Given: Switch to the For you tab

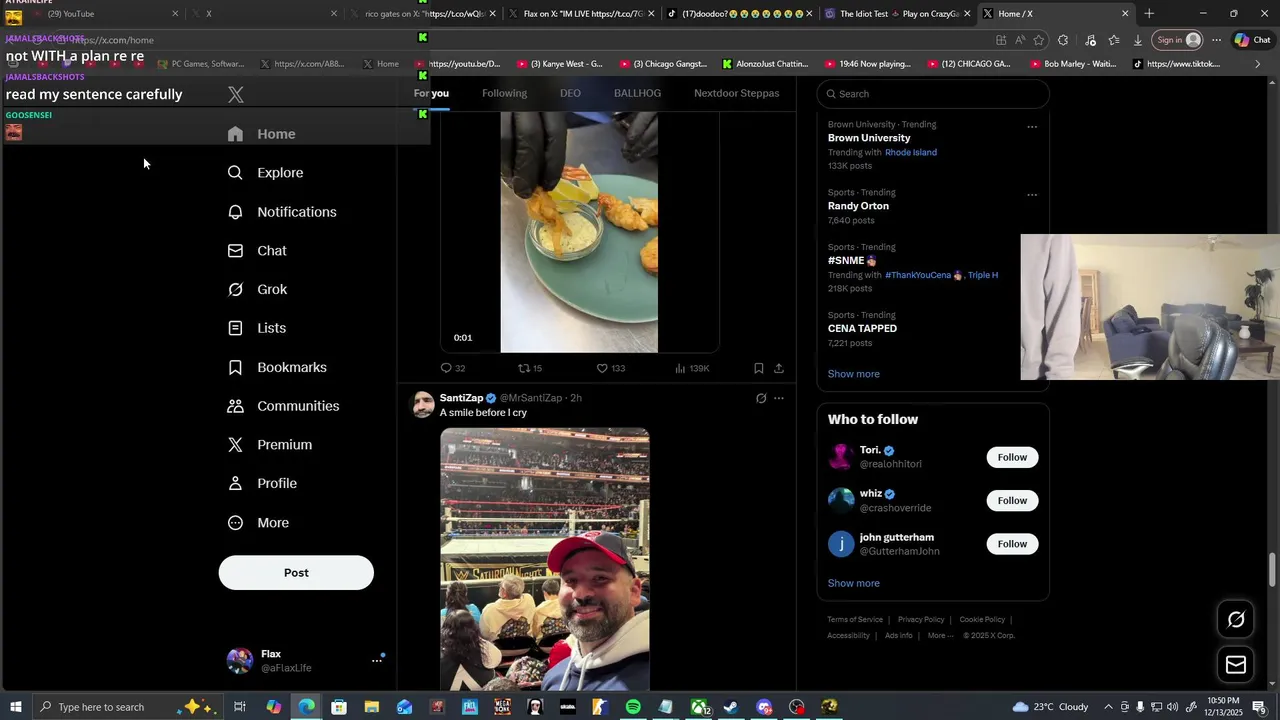Looking at the screenshot, I should click(x=431, y=93).
